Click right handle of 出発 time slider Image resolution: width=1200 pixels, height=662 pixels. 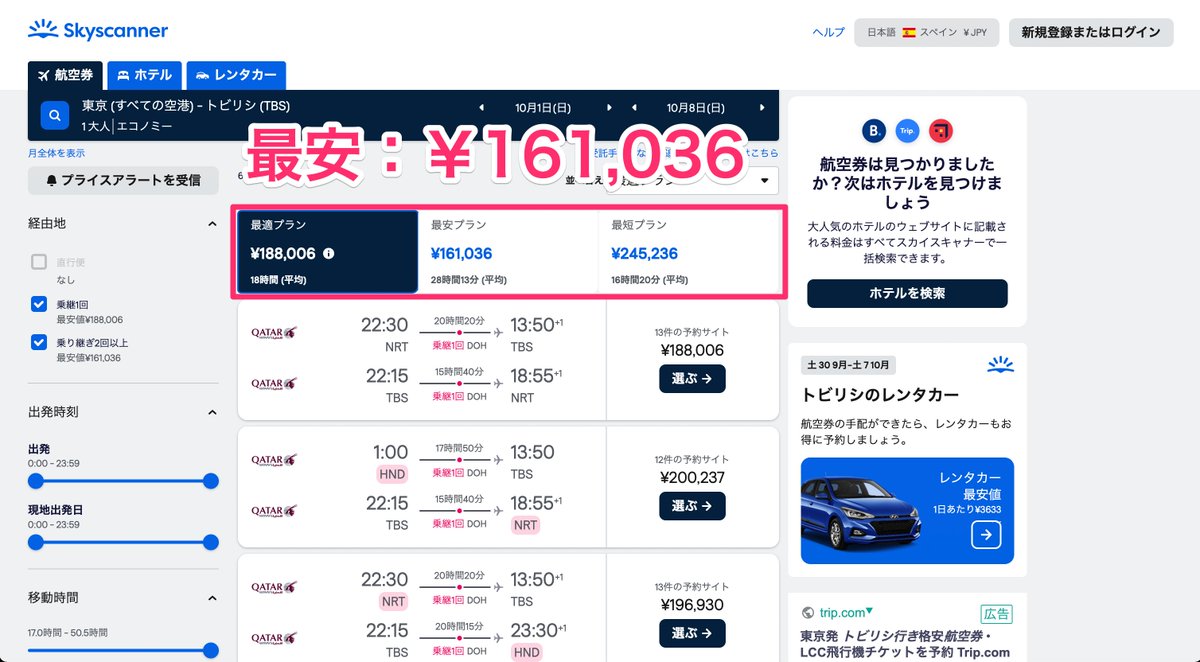pos(210,481)
